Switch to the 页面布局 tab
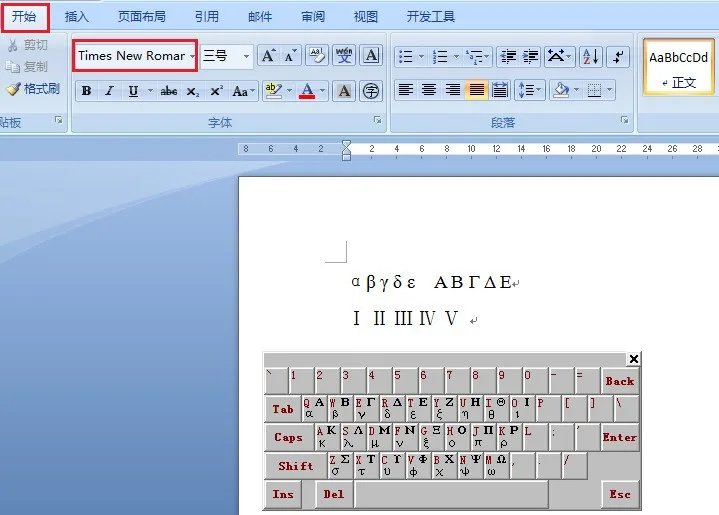719x515 pixels. pyautogui.click(x=142, y=17)
